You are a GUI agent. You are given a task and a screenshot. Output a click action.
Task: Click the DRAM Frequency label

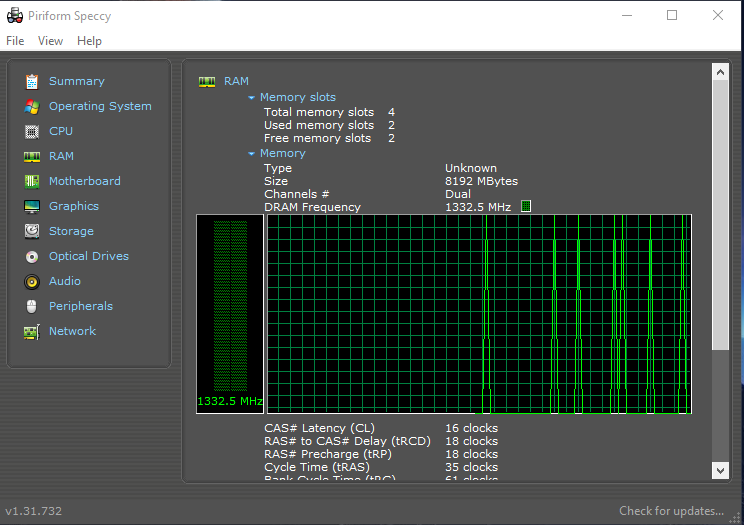pos(312,207)
